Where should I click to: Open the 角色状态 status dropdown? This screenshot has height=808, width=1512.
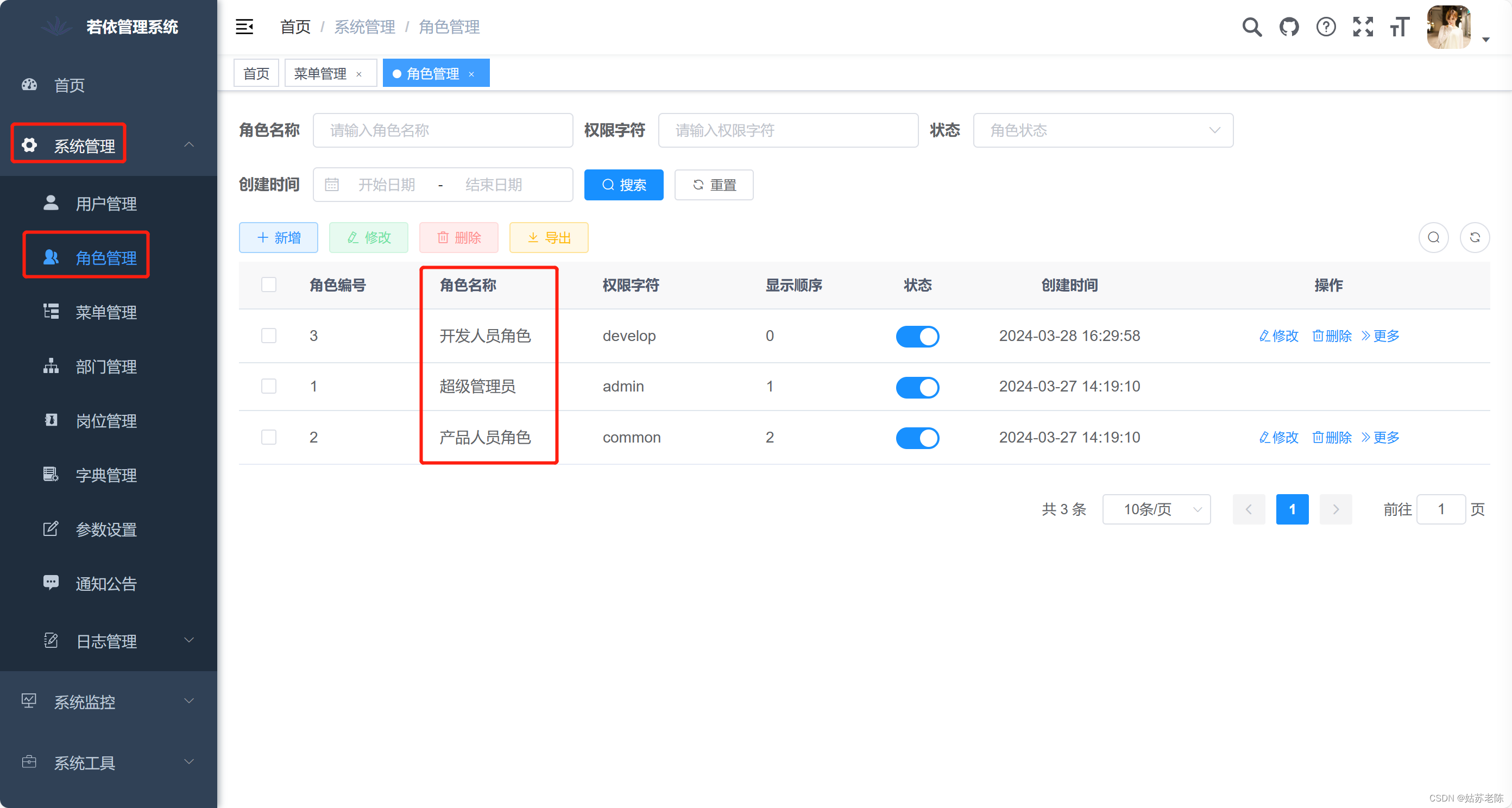(1103, 130)
